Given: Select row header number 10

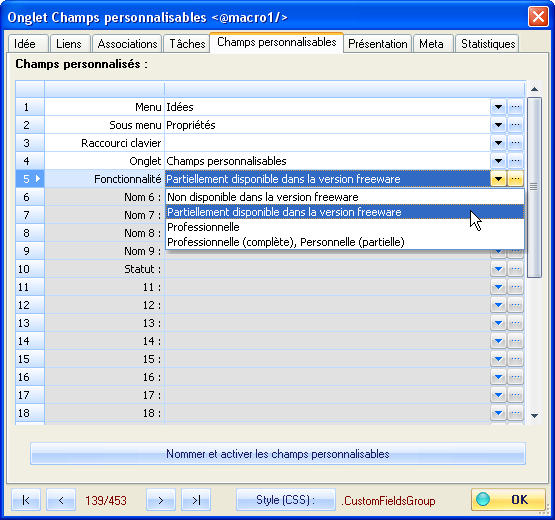Looking at the screenshot, I should tap(30, 269).
